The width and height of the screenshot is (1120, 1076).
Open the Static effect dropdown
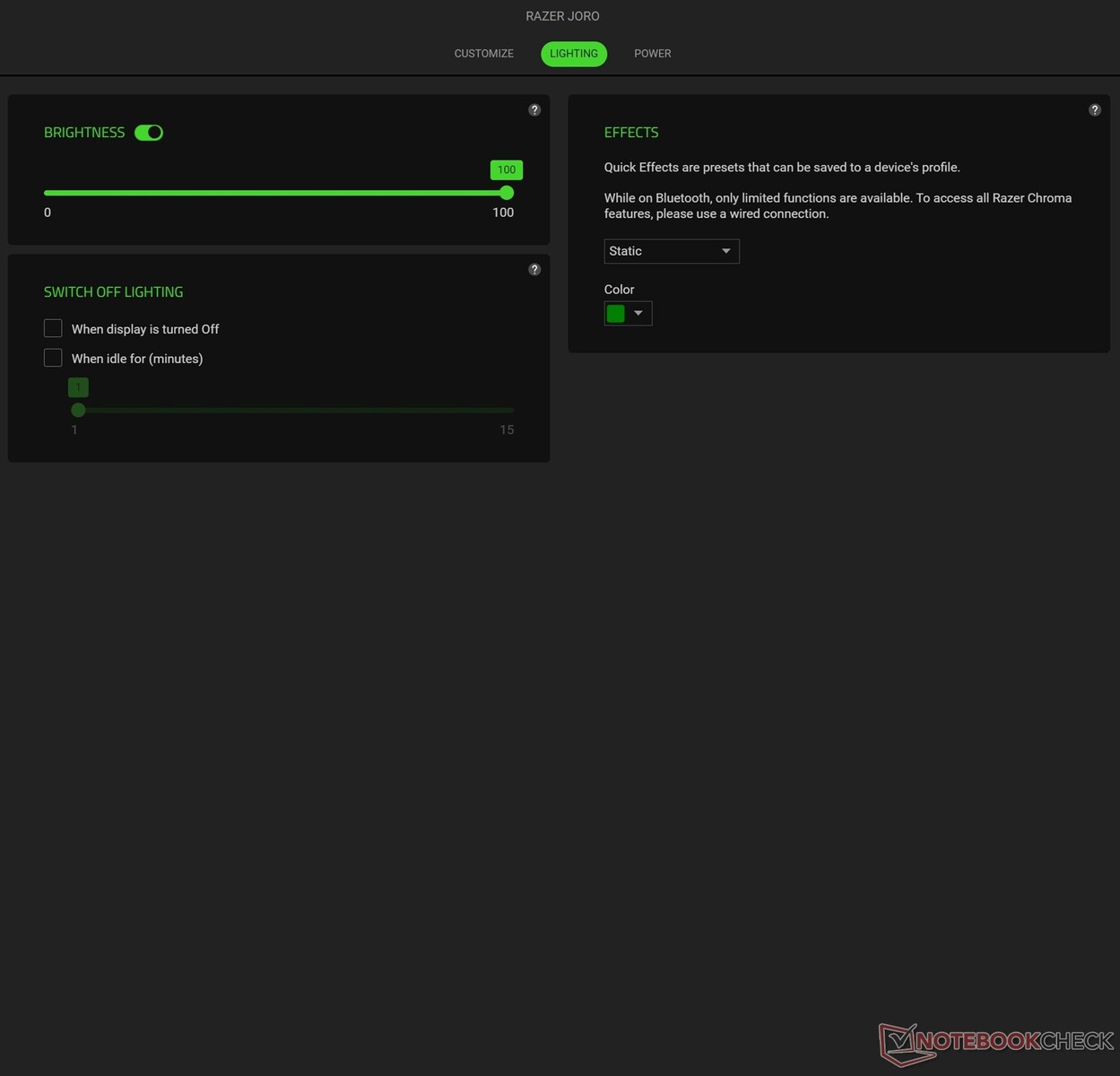click(672, 251)
